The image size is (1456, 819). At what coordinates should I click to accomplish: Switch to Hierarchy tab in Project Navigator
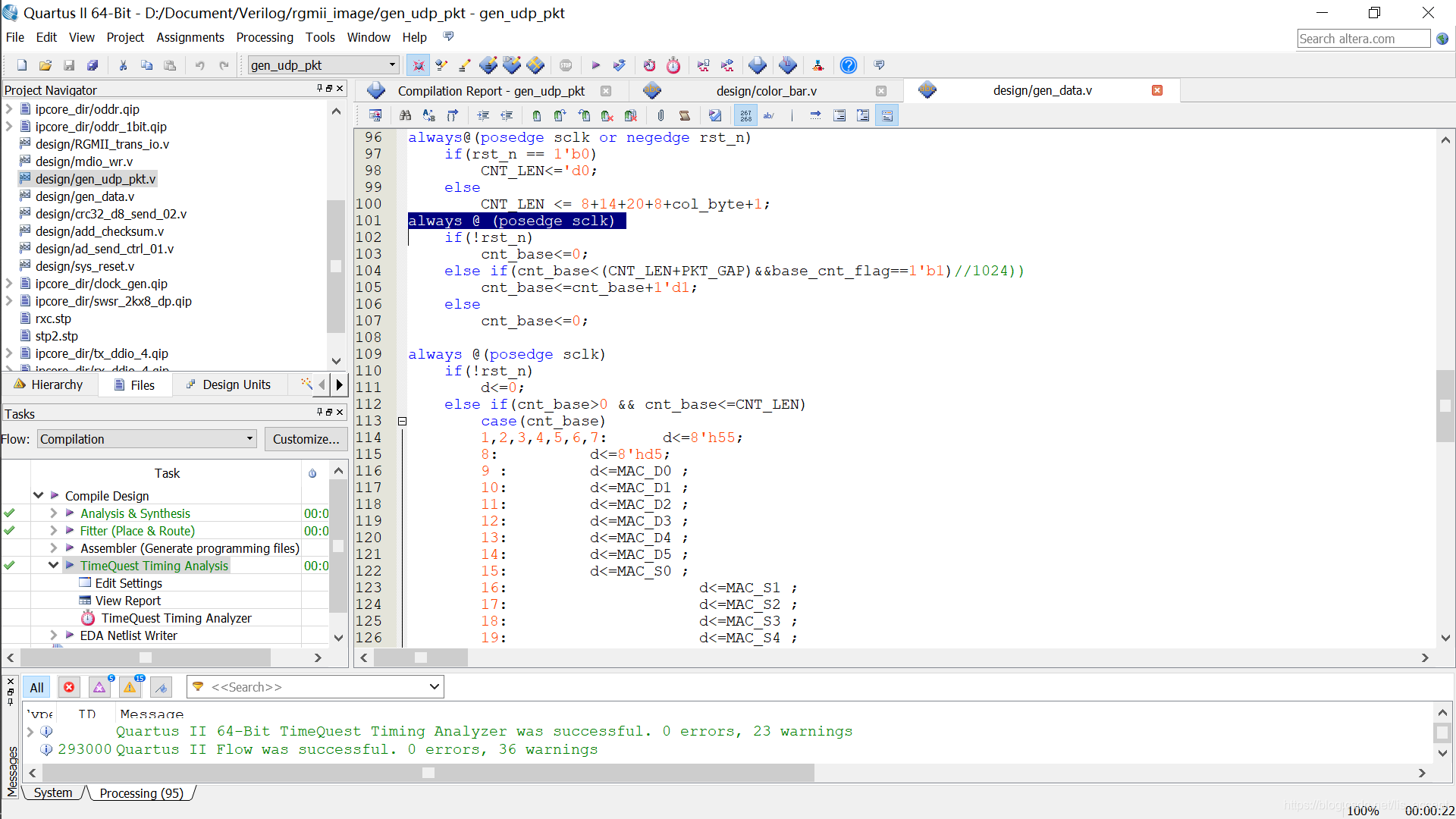tap(49, 384)
